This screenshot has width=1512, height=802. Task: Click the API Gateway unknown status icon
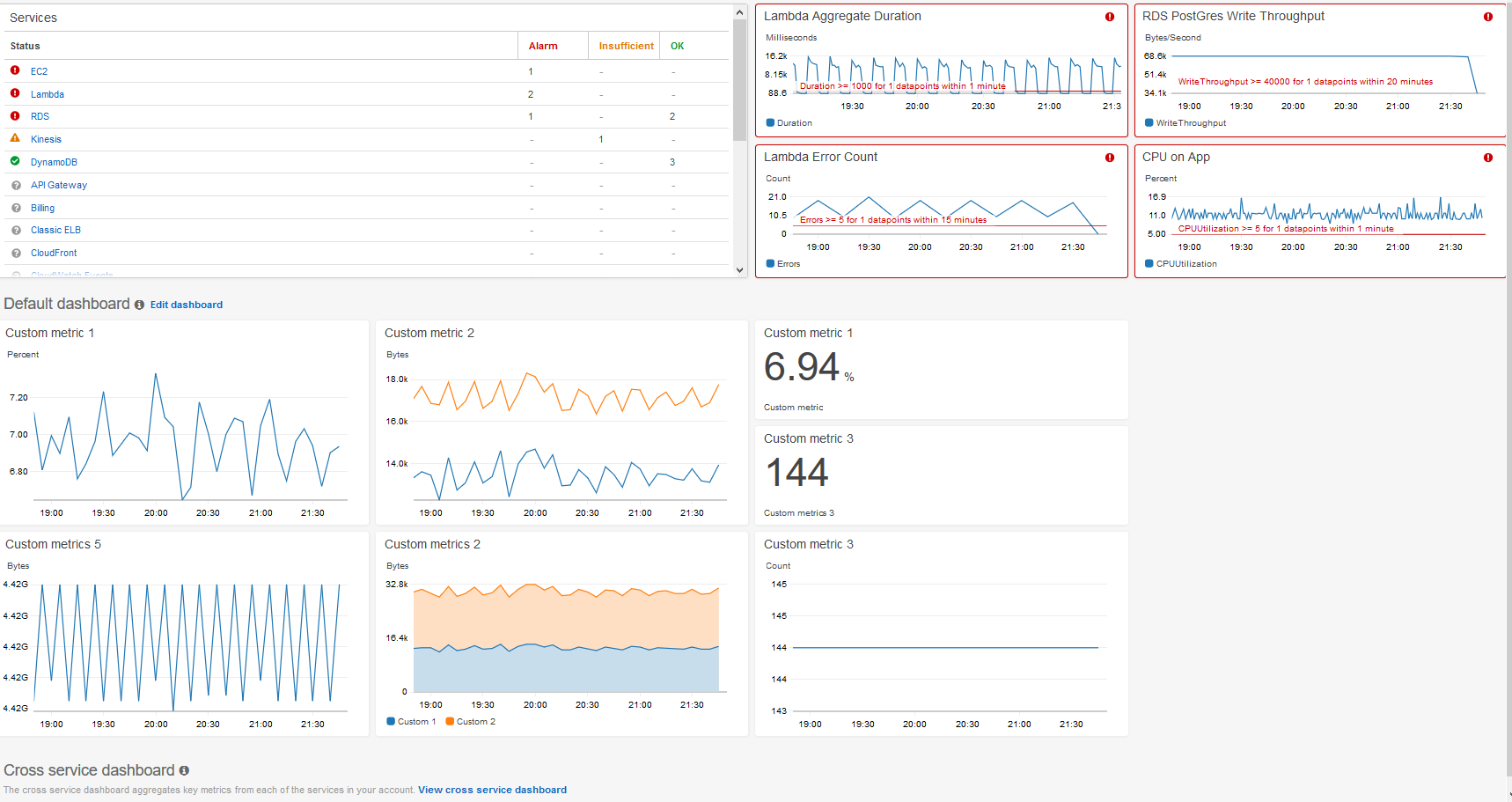[x=16, y=185]
